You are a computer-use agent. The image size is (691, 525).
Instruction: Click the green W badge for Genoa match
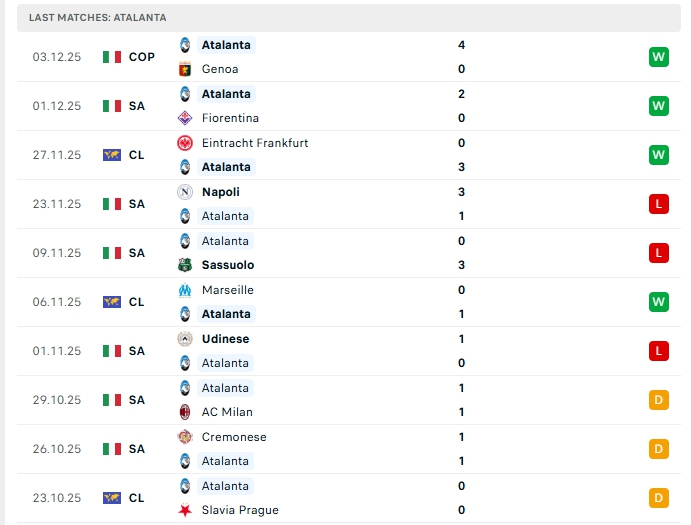[658, 57]
